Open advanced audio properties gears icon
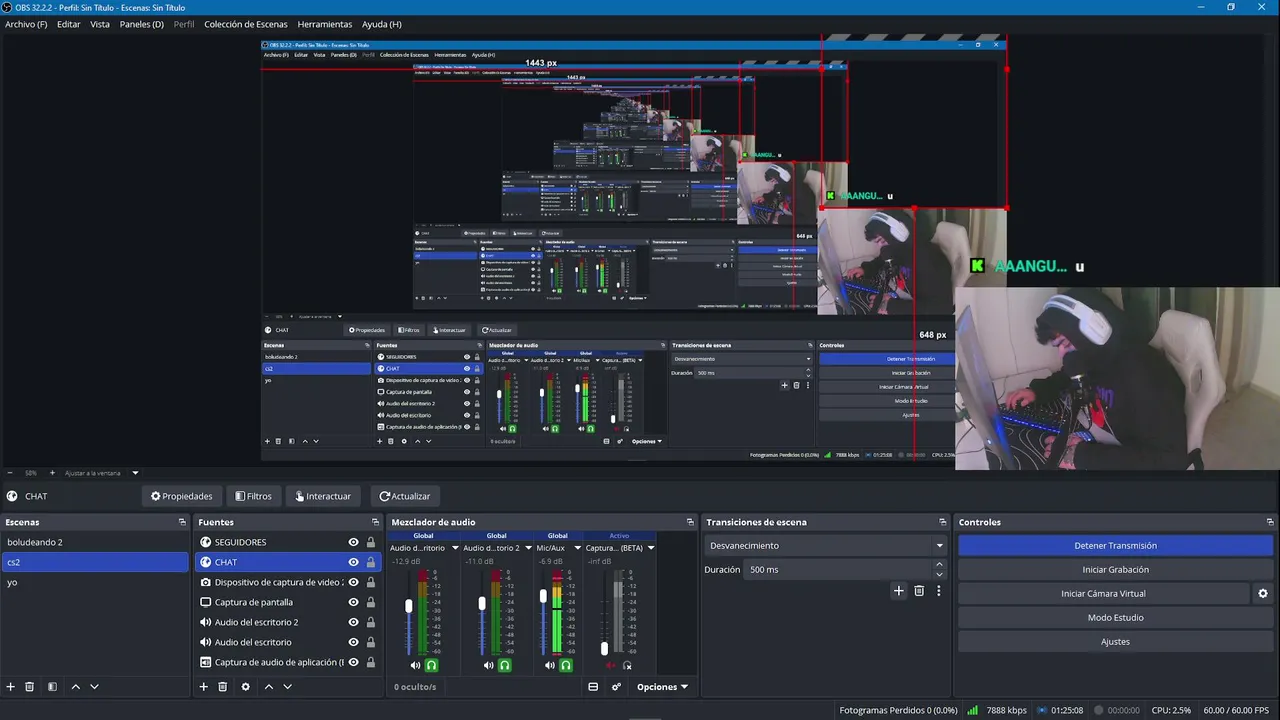The height and width of the screenshot is (720, 1280). coord(616,687)
